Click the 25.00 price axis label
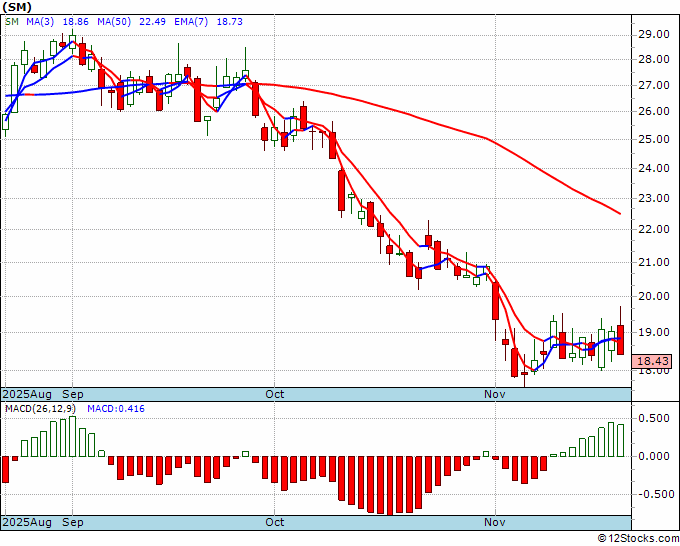 coord(654,140)
